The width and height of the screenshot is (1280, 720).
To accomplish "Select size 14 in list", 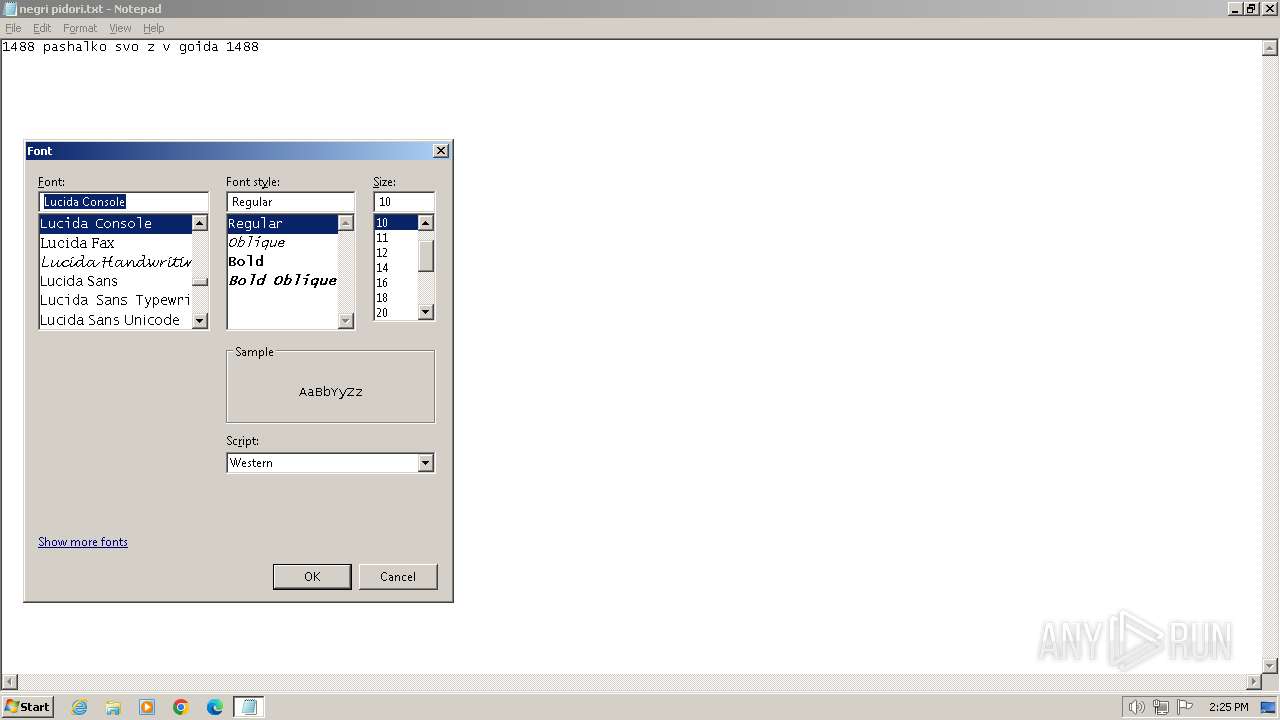I will pyautogui.click(x=396, y=268).
